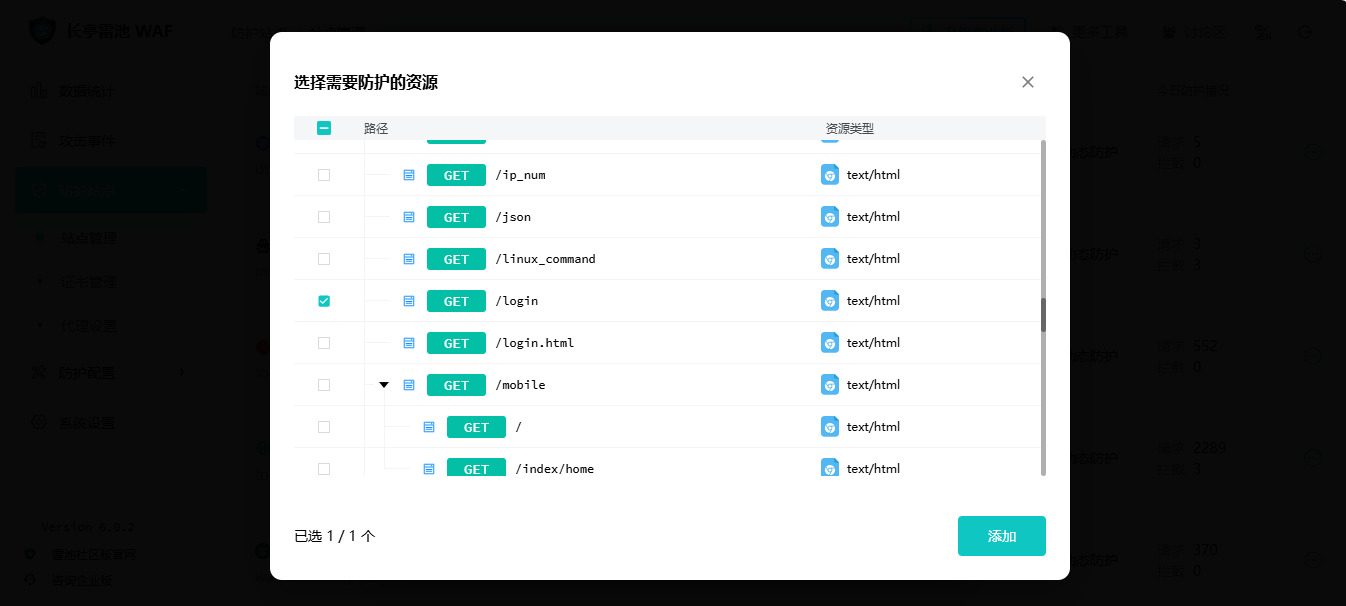
Task: Check the /index/home row checkbox
Action: [324, 469]
